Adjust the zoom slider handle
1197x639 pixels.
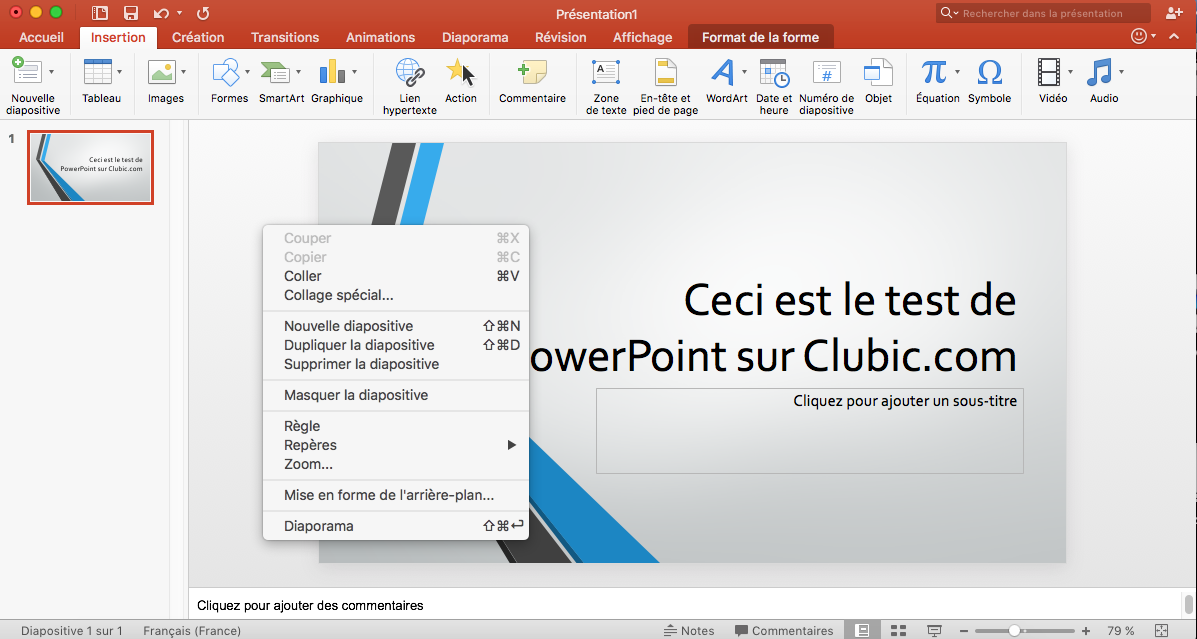point(1014,631)
